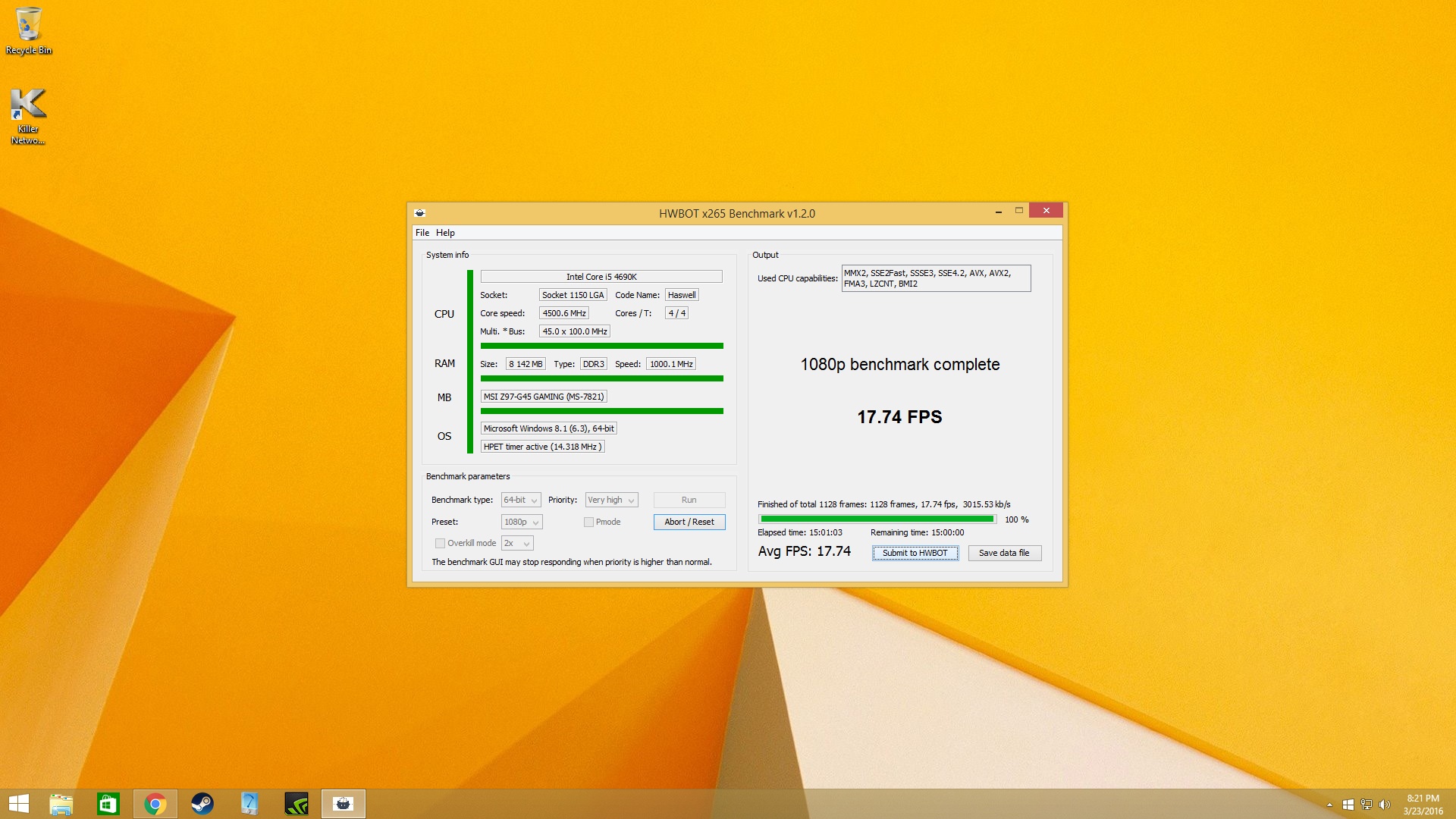Open the volume speaker tray icon

[1385, 805]
